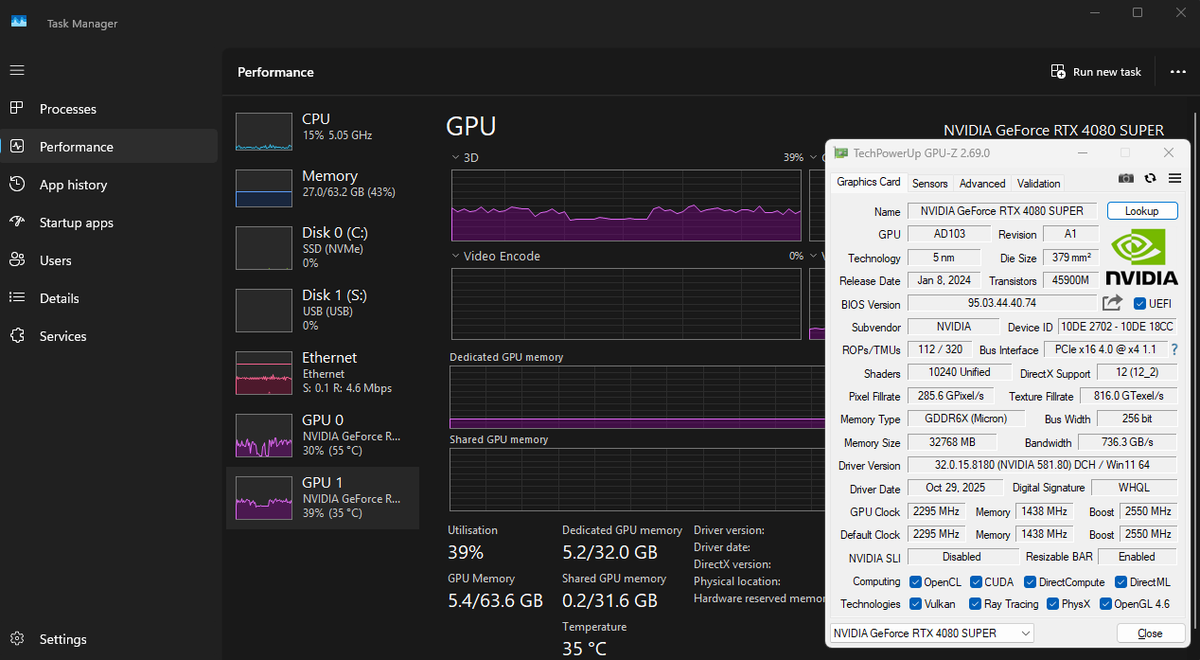Open the three-dots more options menu
Screen dimensions: 1200x660
[1177, 72]
